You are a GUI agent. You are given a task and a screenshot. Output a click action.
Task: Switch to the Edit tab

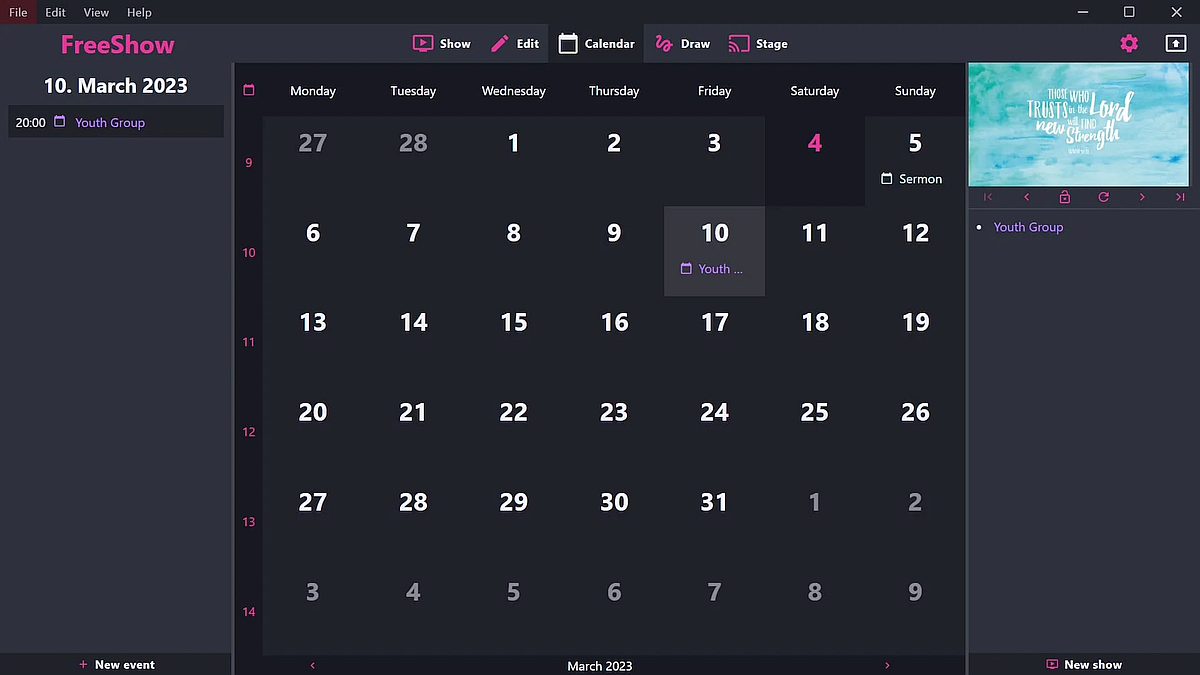click(x=515, y=44)
